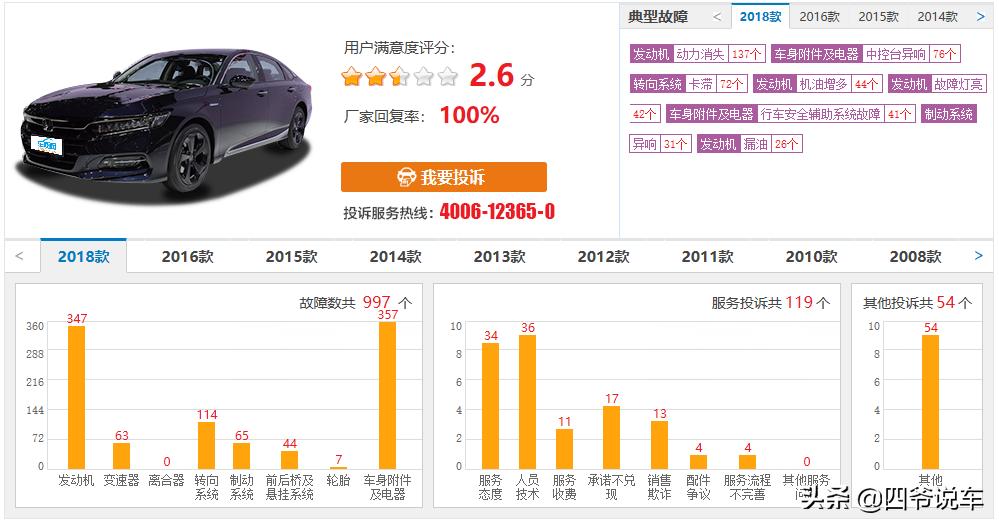Screen dimensions: 999x526
Task: Switch to 2015款 in the 典型故障 panel
Action: (x=878, y=17)
